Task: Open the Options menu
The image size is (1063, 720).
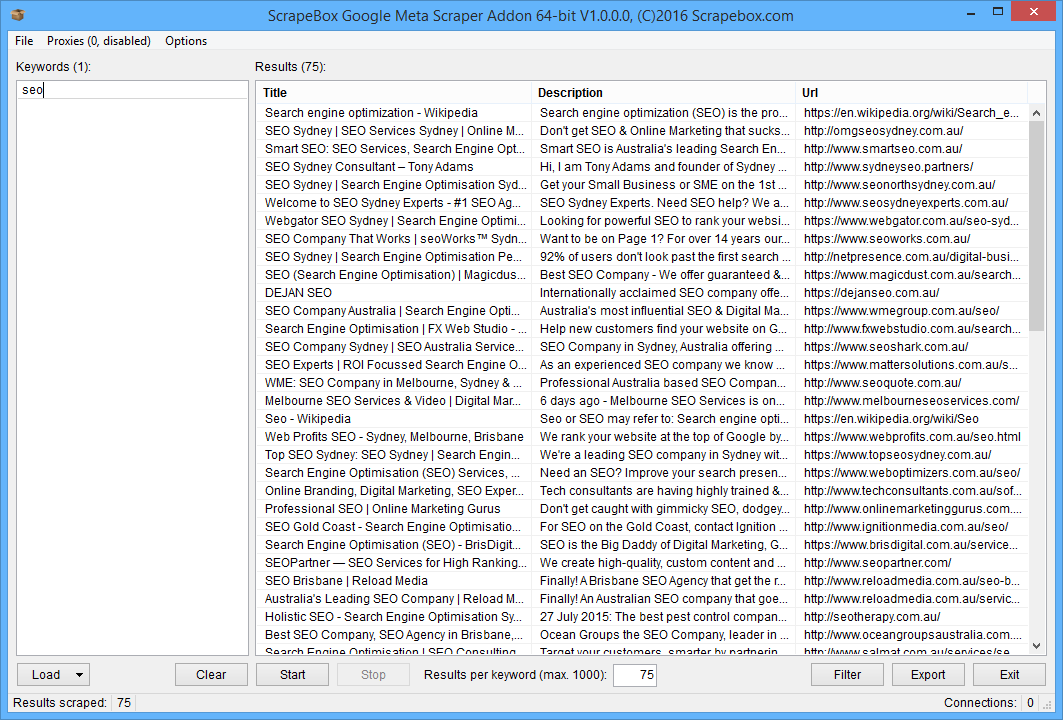Action: click(186, 41)
